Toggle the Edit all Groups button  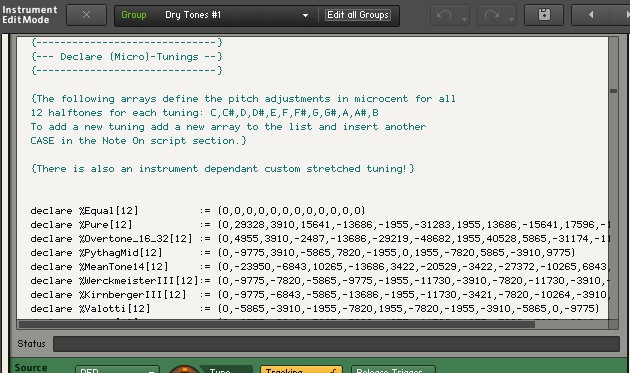pyautogui.click(x=358, y=15)
